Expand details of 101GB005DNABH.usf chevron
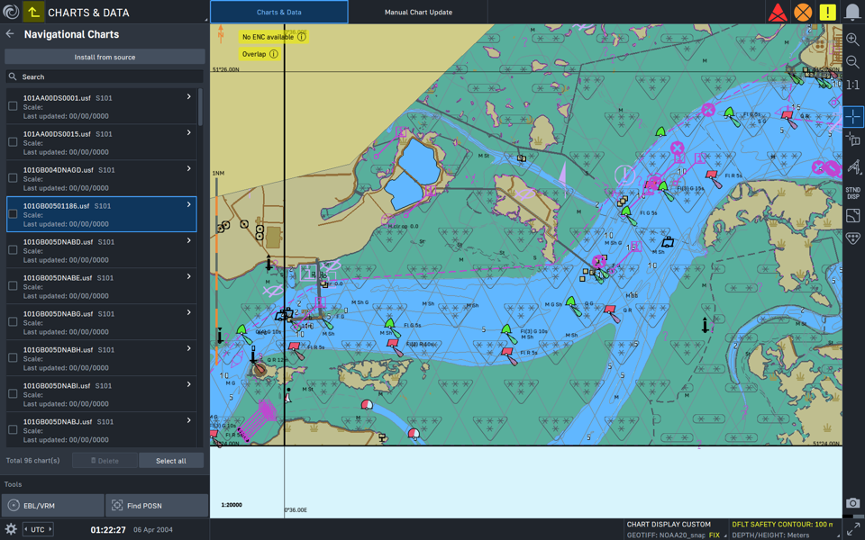Screen dimensions: 866x541 pyautogui.click(x=189, y=348)
